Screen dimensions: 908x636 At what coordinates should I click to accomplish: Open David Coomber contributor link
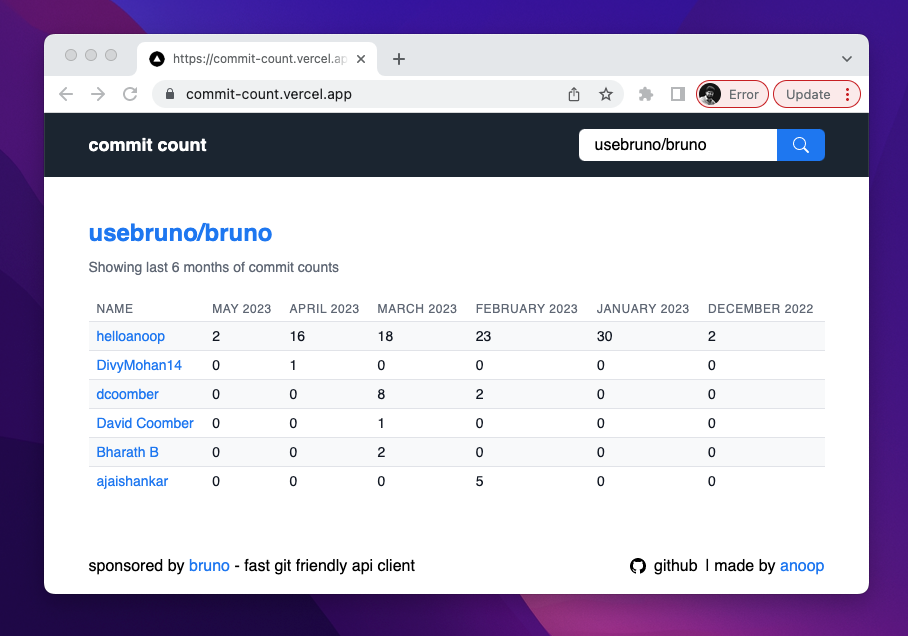(145, 423)
